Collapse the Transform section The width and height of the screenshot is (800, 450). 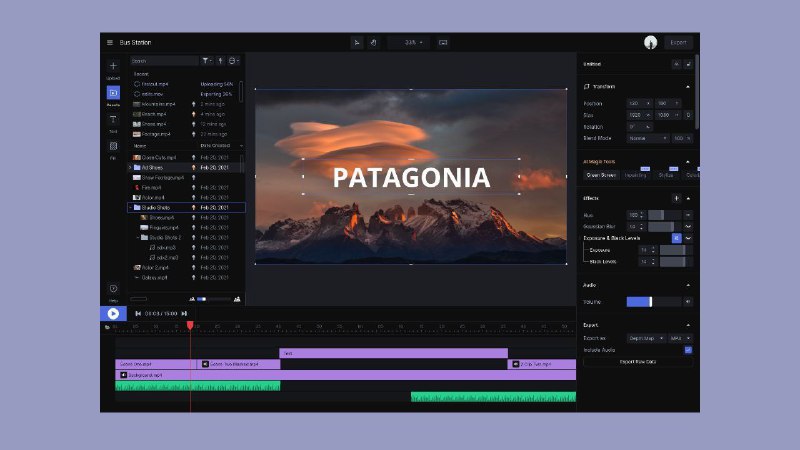click(x=688, y=87)
